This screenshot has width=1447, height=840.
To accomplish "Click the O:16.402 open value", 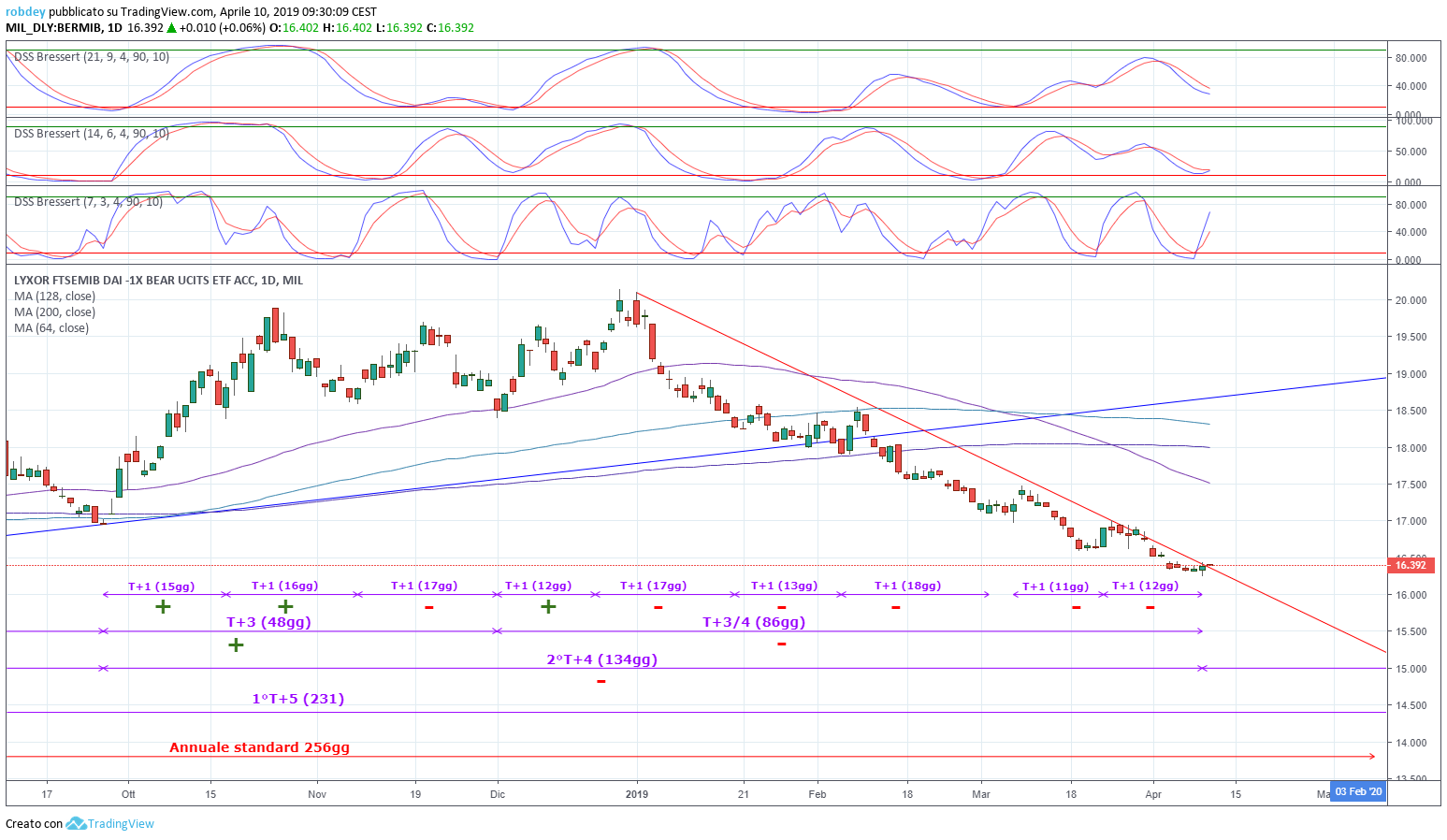I will pos(295,28).
